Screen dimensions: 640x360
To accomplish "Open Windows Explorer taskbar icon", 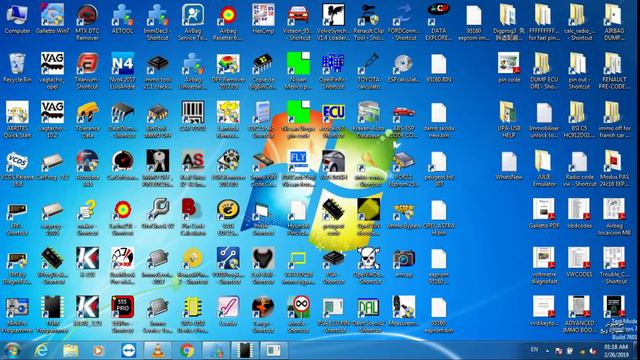I will click(x=70, y=350).
